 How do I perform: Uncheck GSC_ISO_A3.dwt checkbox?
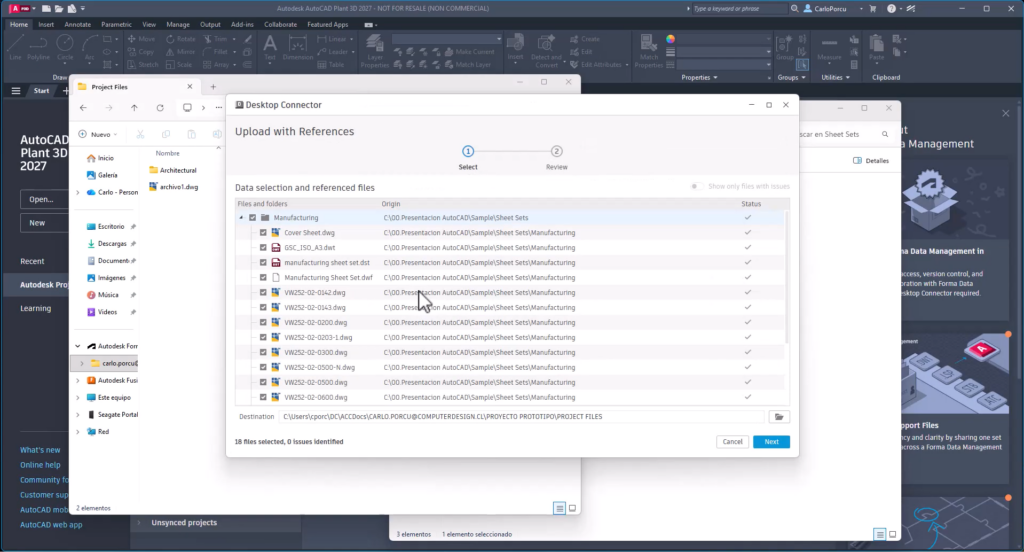click(x=263, y=248)
